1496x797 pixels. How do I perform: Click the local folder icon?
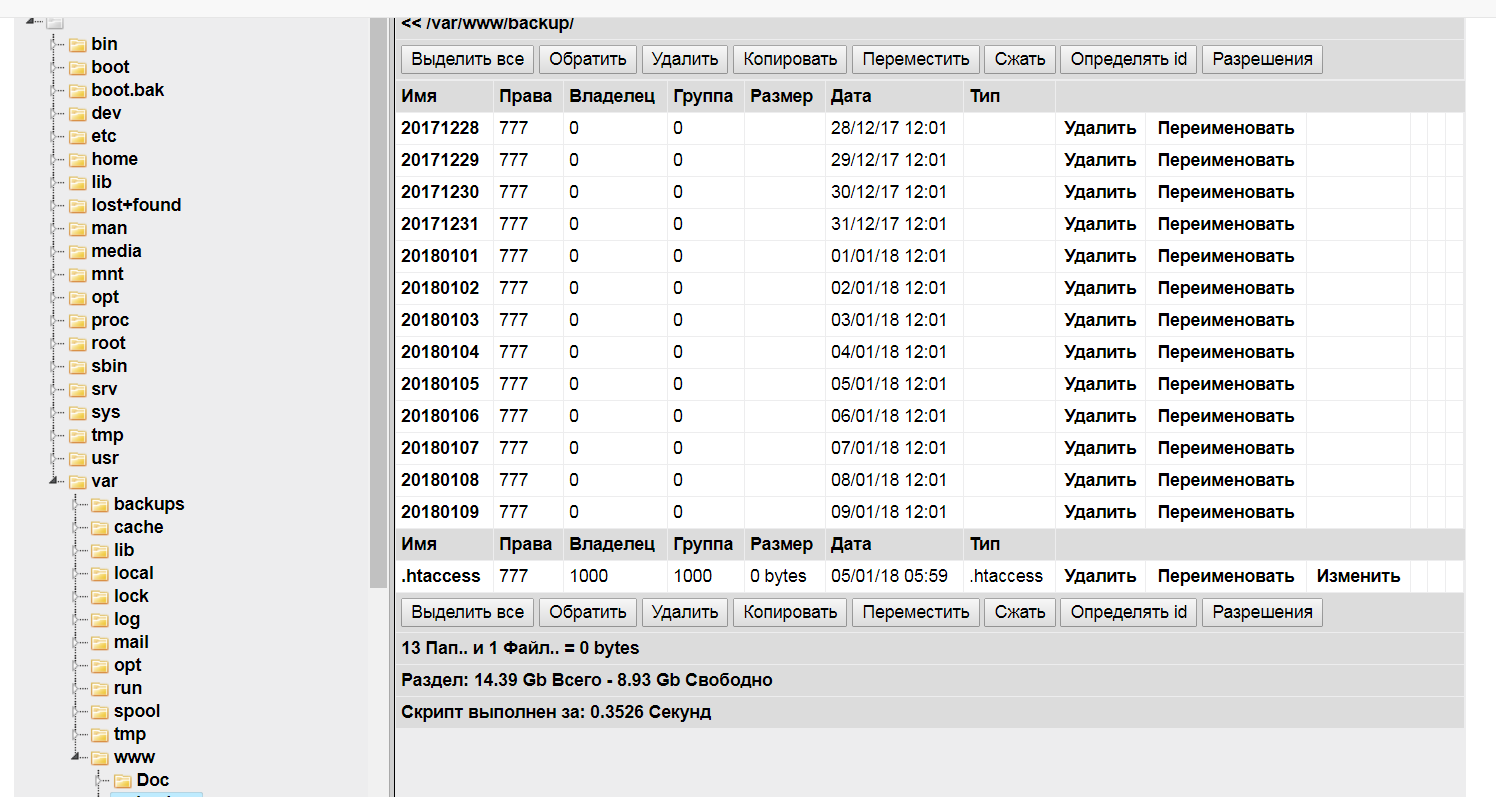click(x=100, y=573)
